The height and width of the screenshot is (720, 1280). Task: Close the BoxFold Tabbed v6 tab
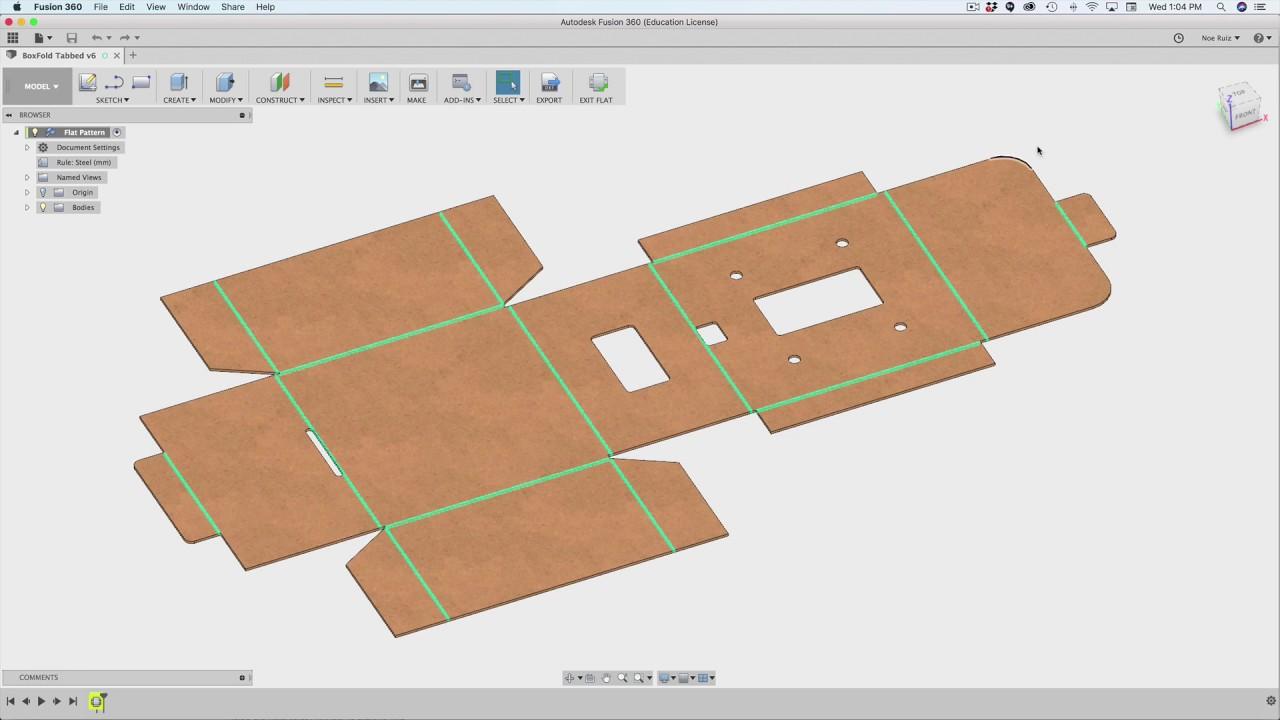116,56
